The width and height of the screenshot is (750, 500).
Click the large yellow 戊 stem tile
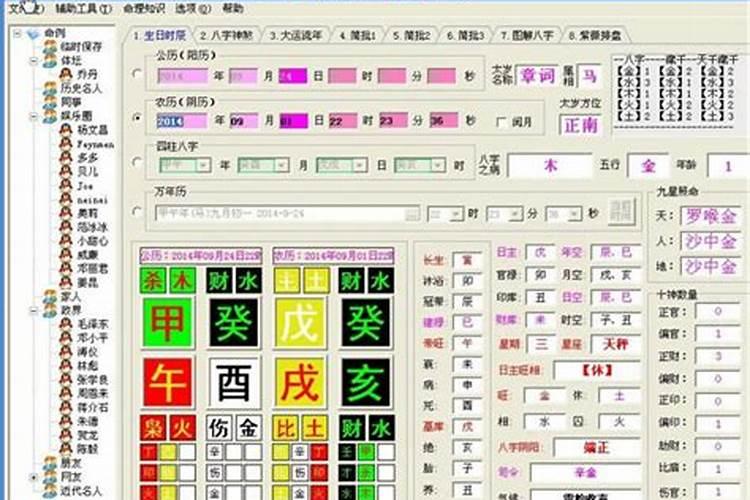[300, 322]
